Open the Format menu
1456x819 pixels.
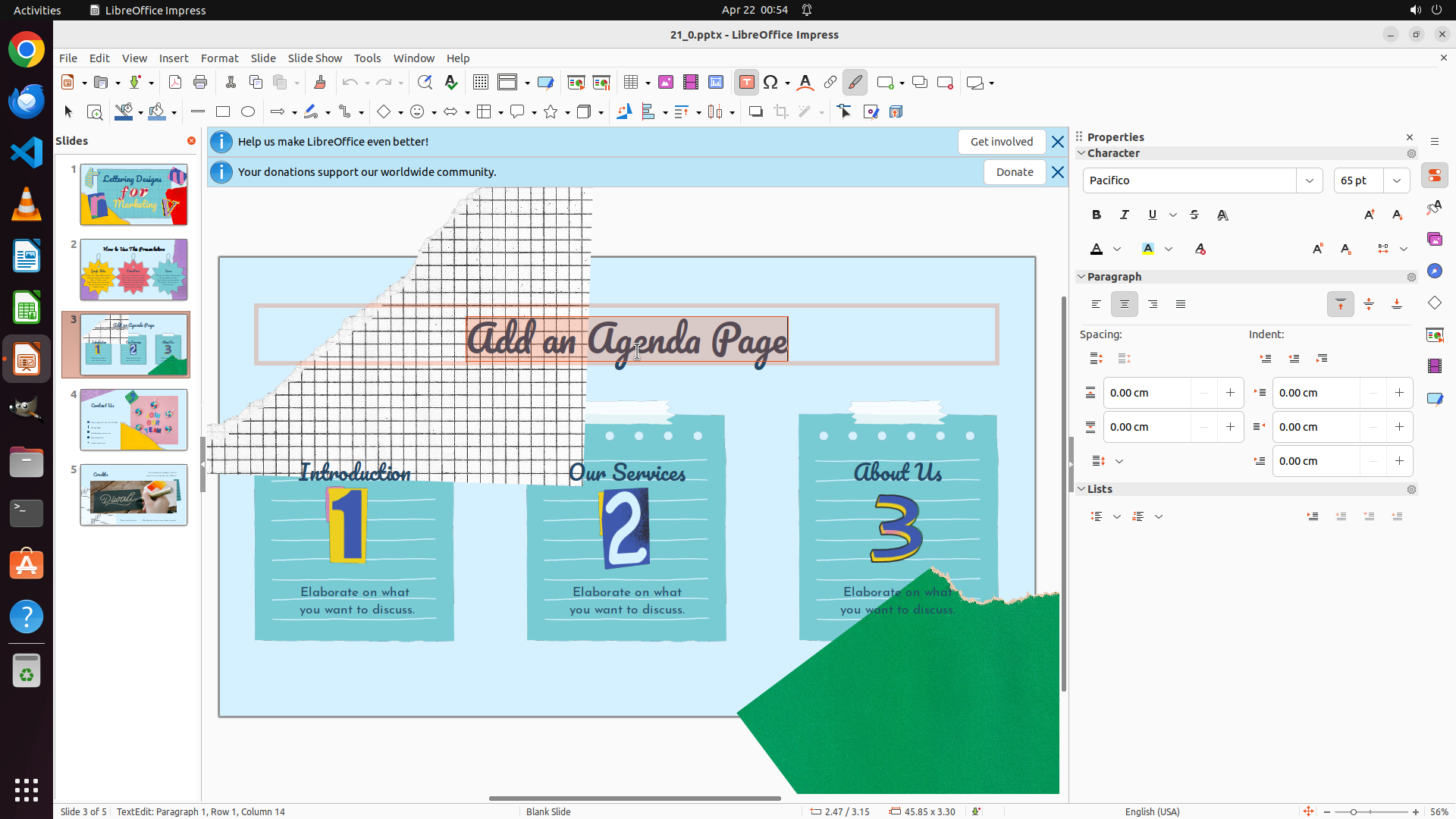tap(219, 58)
